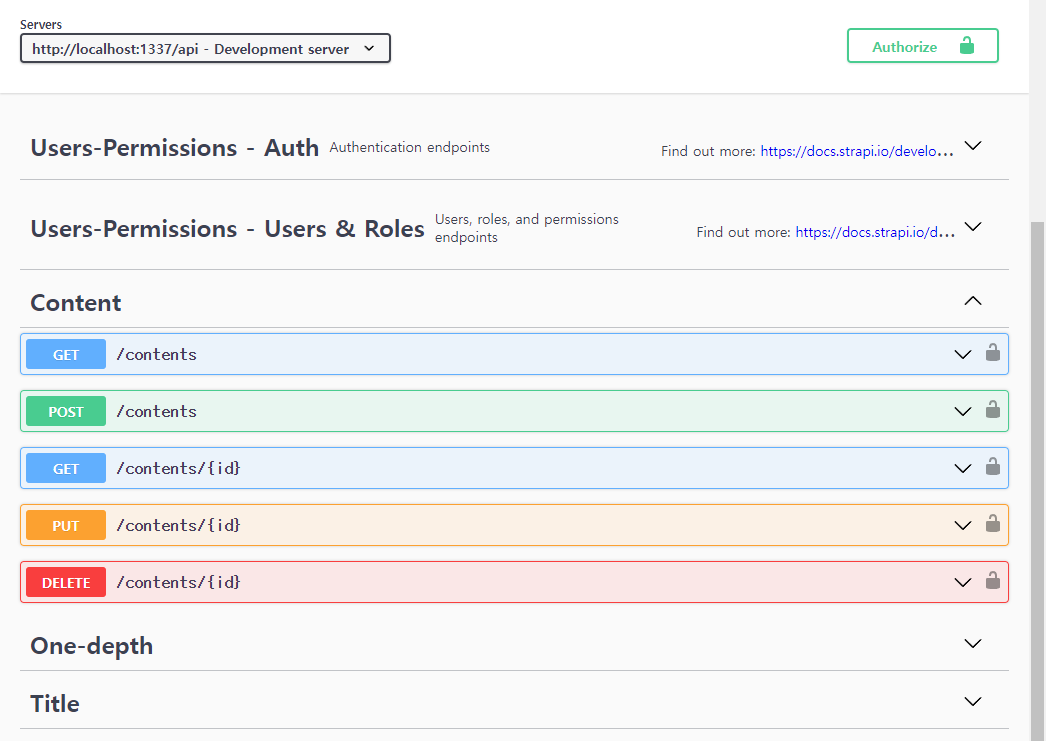Click lock icon on POST /contents row
The width and height of the screenshot is (1046, 741).
coord(993,409)
